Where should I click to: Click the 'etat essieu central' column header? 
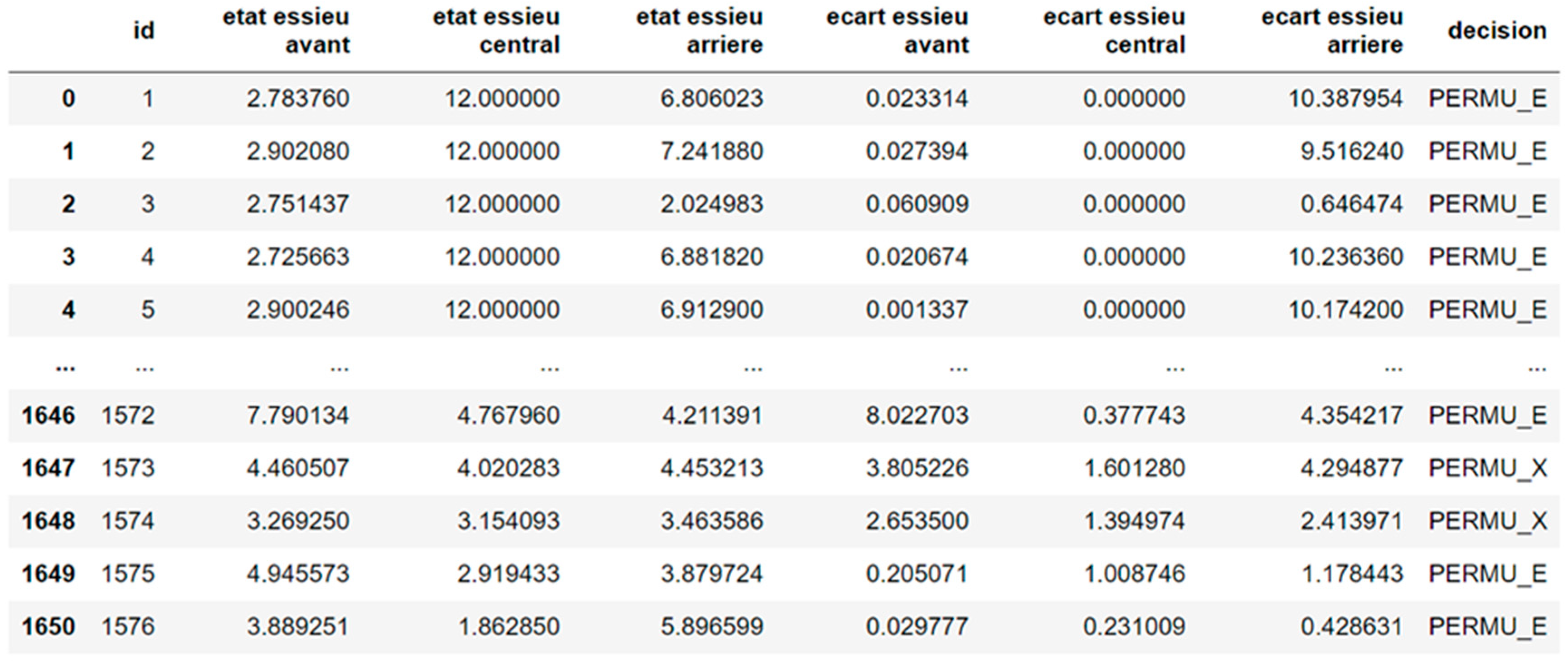496,30
